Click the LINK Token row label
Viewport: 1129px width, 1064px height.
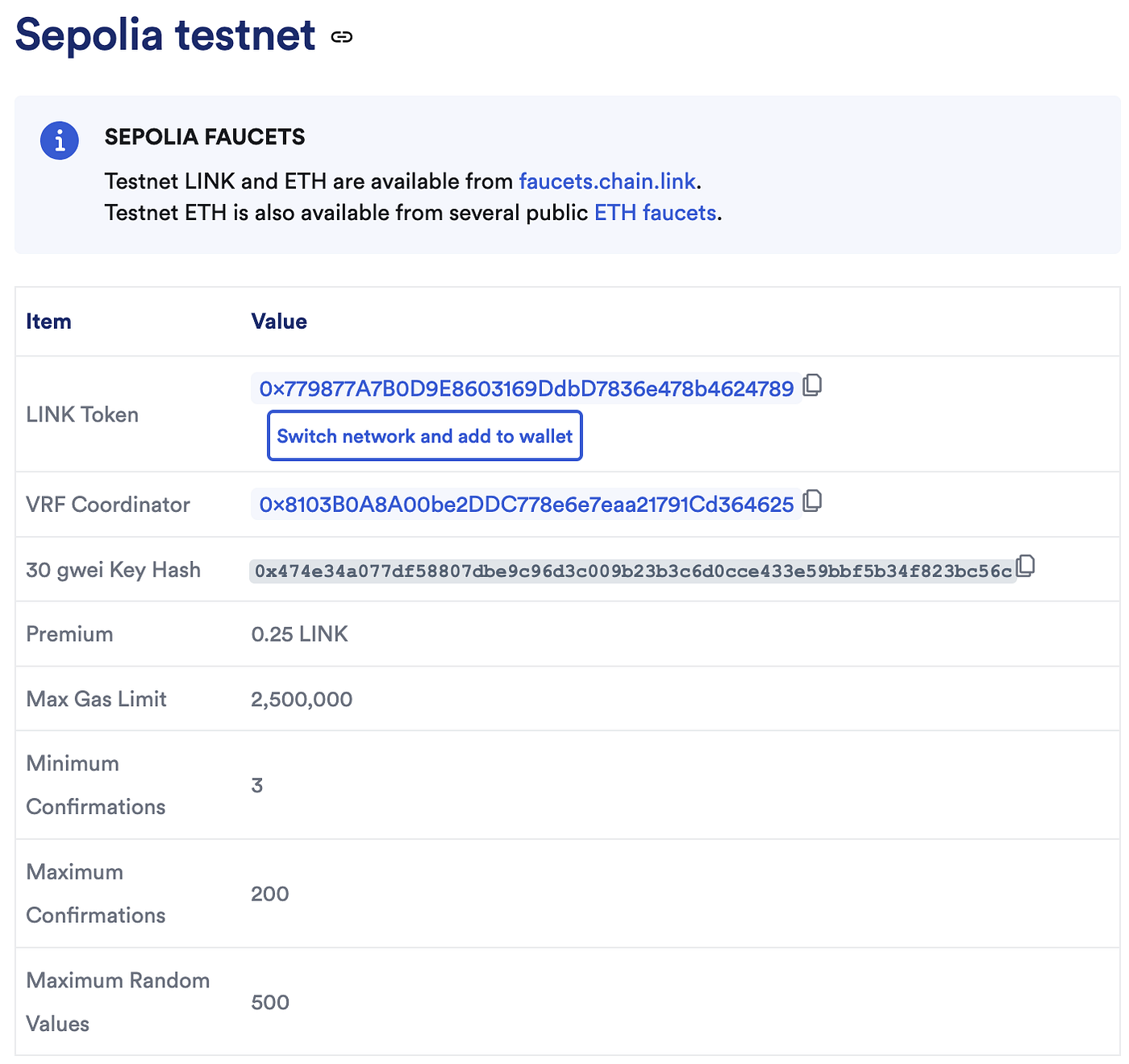tap(82, 414)
